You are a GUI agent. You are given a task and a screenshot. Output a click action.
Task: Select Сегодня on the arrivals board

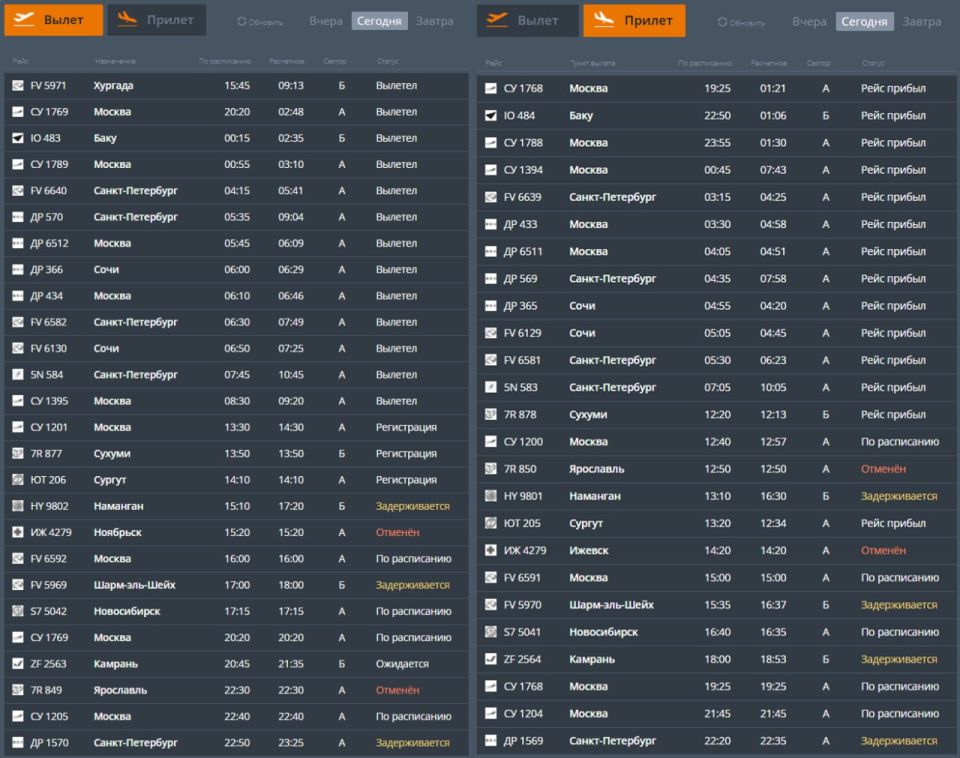pyautogui.click(x=864, y=21)
